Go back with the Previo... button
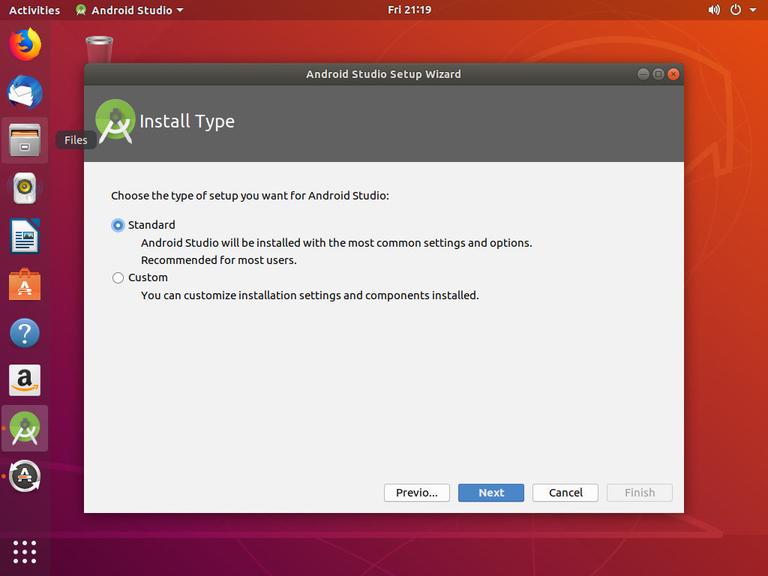This screenshot has width=768, height=576. pos(417,493)
